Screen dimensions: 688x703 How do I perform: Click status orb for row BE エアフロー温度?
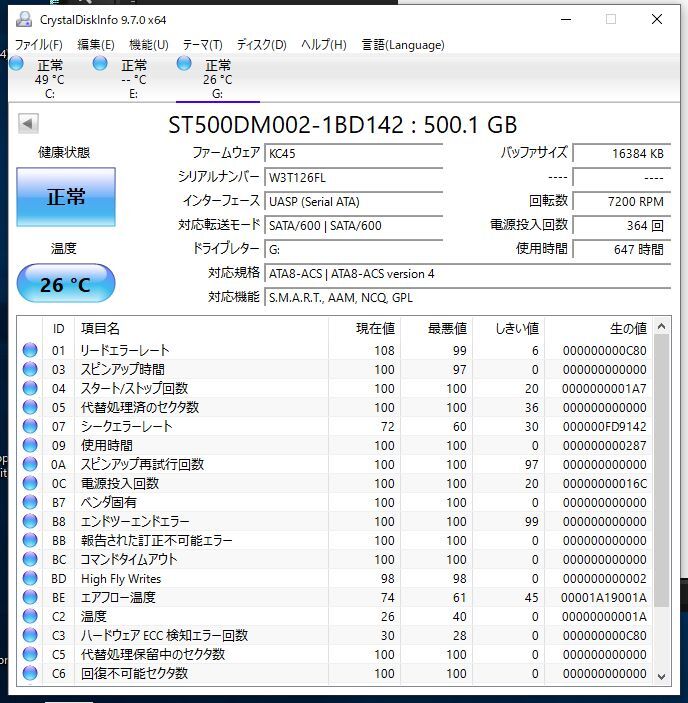30,597
